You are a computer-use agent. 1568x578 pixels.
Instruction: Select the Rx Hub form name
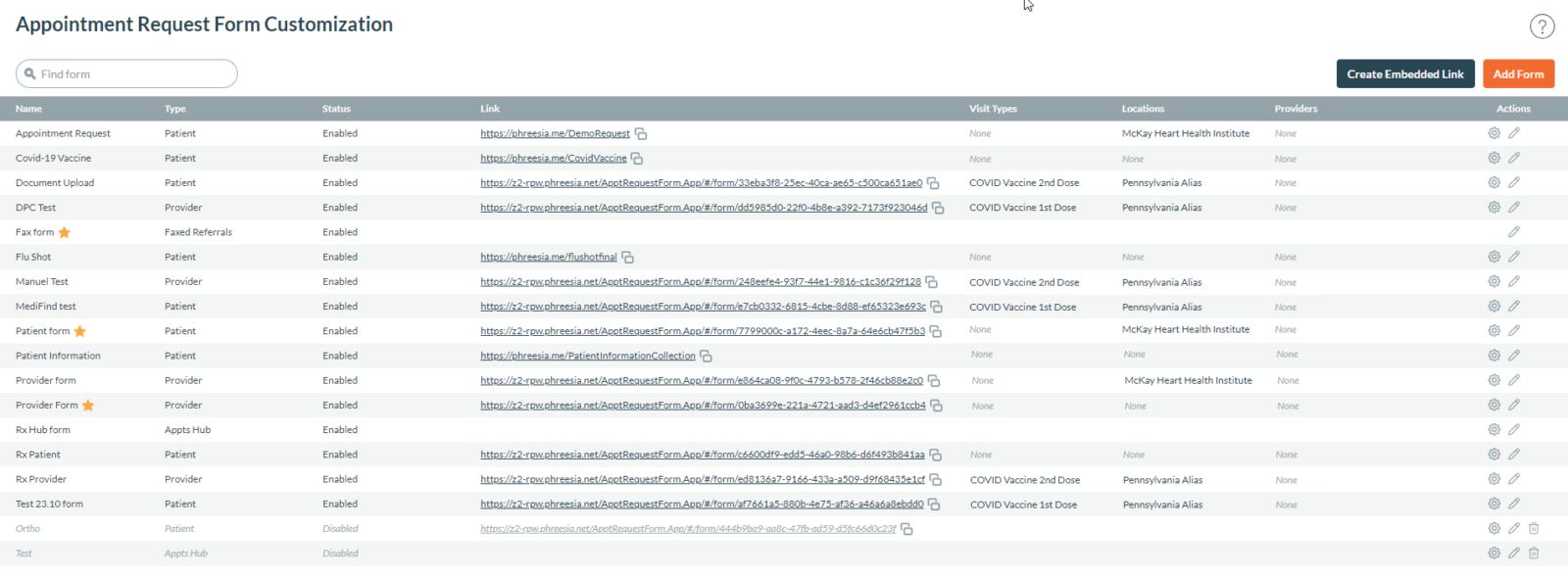(x=43, y=430)
